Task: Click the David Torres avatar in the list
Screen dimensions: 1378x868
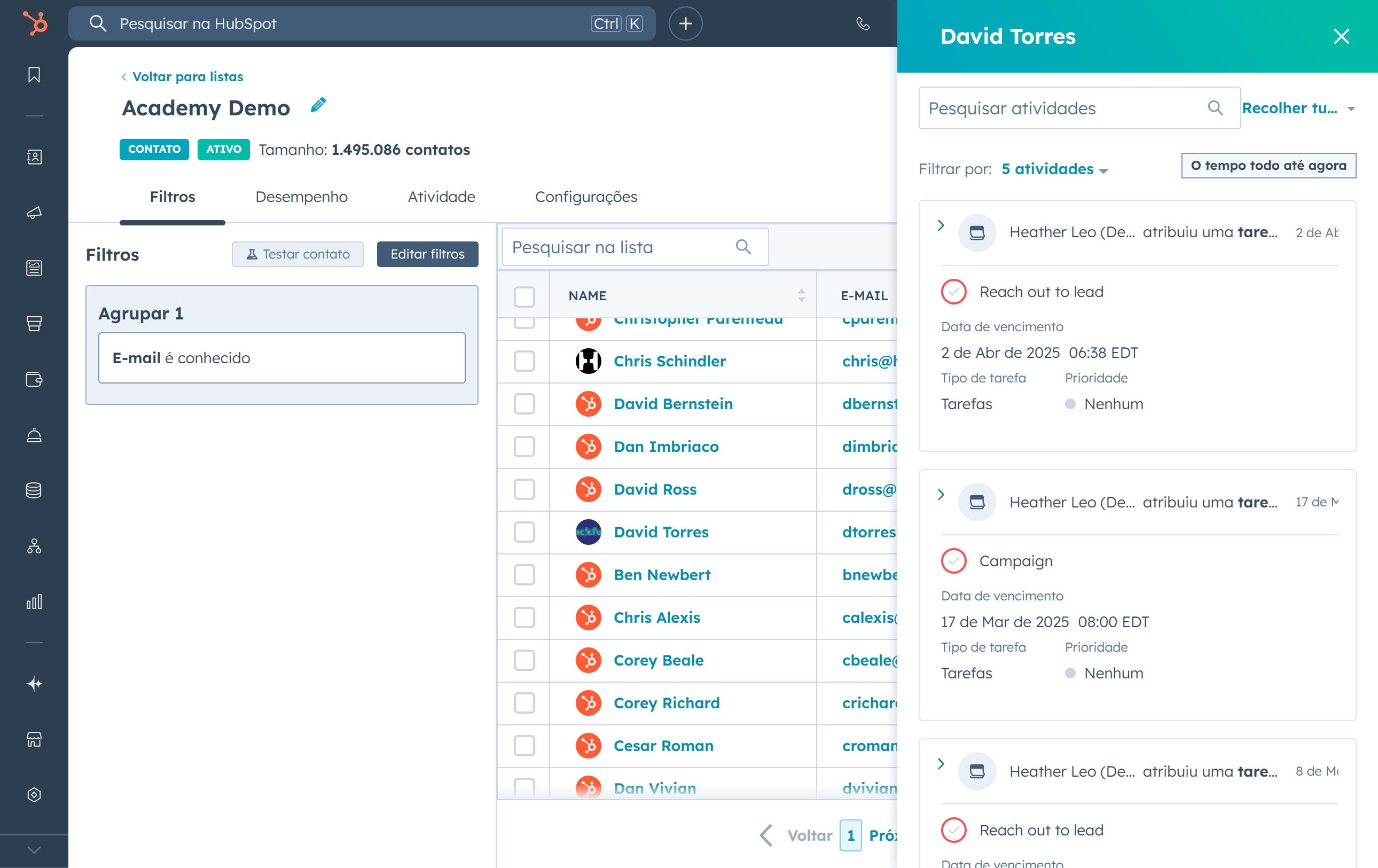Action: click(588, 532)
